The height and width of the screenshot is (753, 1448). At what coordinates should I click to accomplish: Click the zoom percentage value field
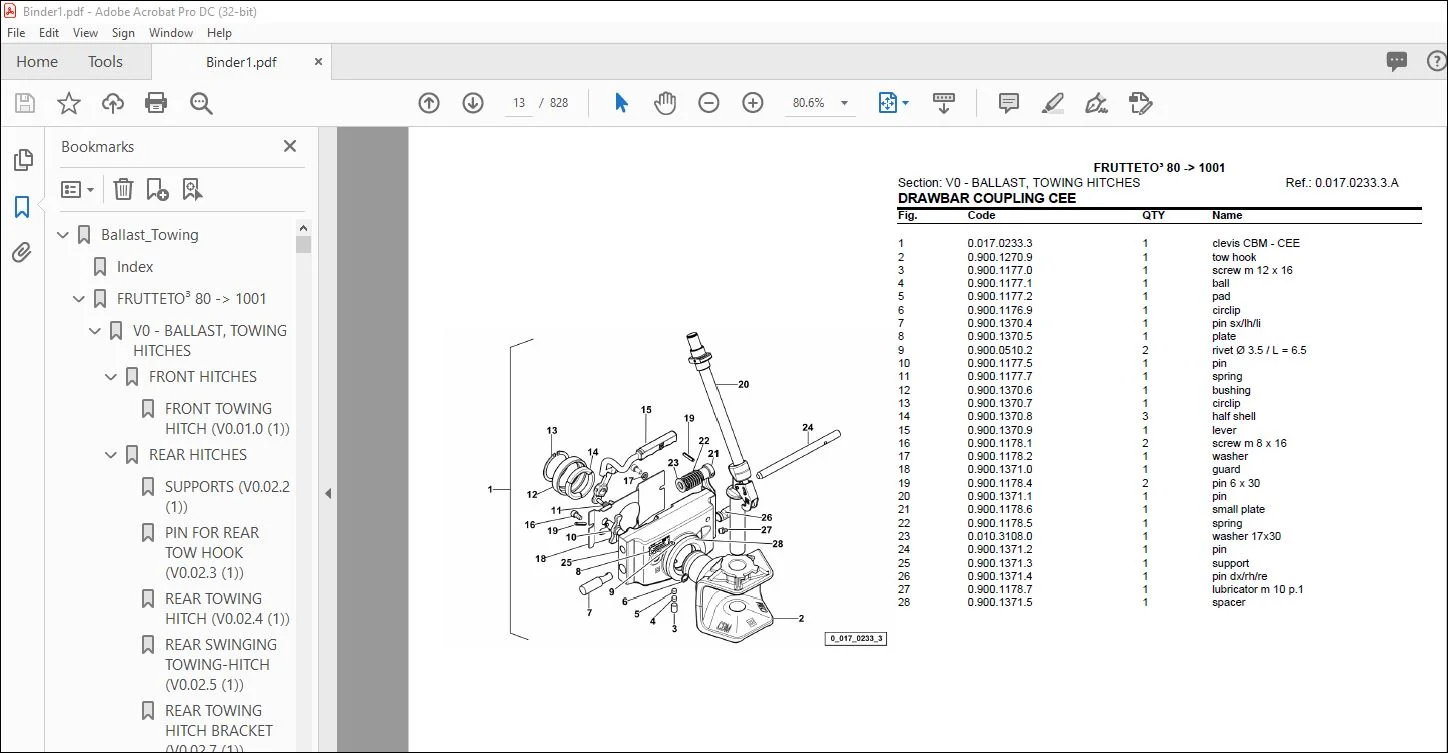coord(808,103)
